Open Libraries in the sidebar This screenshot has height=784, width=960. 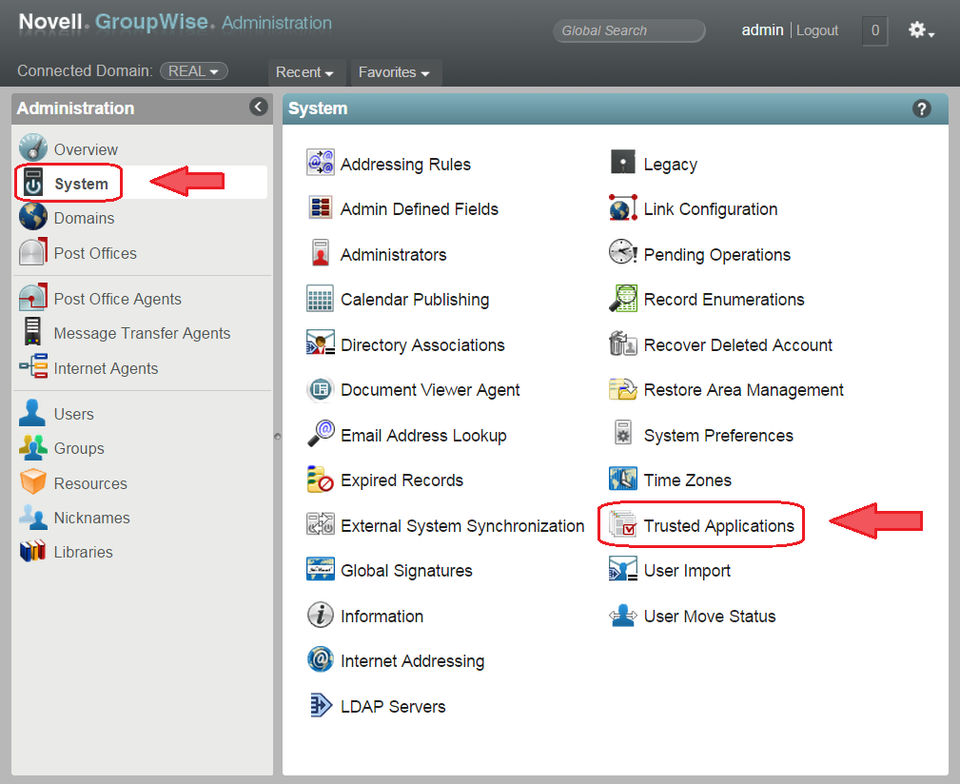(x=83, y=552)
